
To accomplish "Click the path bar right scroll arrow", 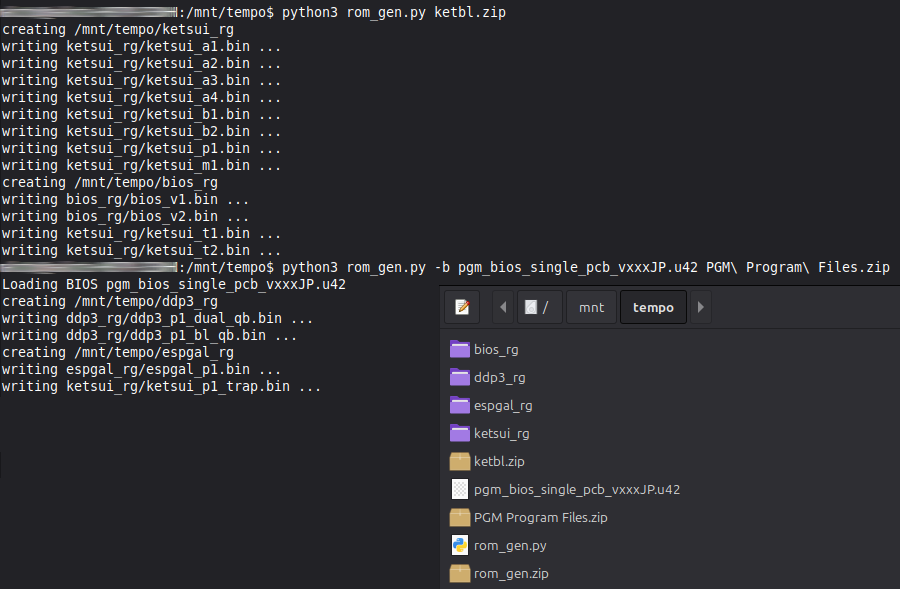I will tap(701, 307).
